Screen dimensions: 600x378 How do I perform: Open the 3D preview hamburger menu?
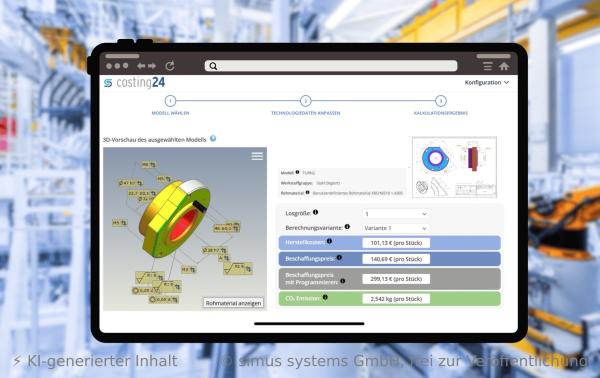click(x=257, y=156)
